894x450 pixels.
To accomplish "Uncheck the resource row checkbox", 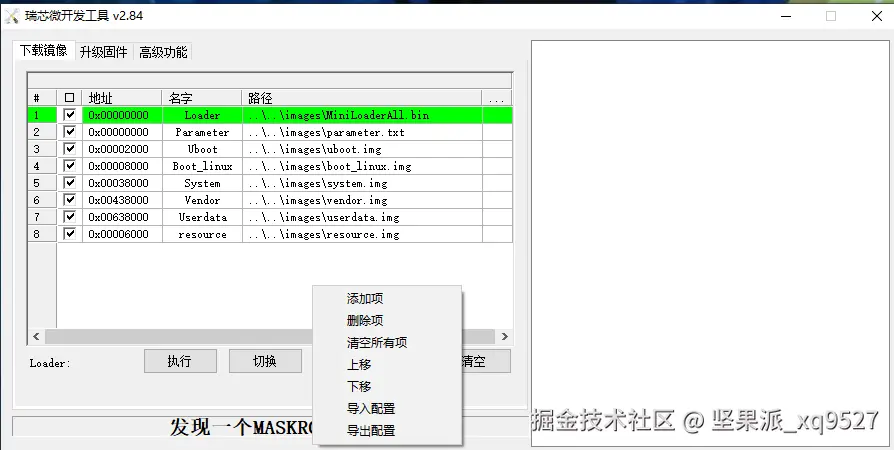I will tap(70, 234).
